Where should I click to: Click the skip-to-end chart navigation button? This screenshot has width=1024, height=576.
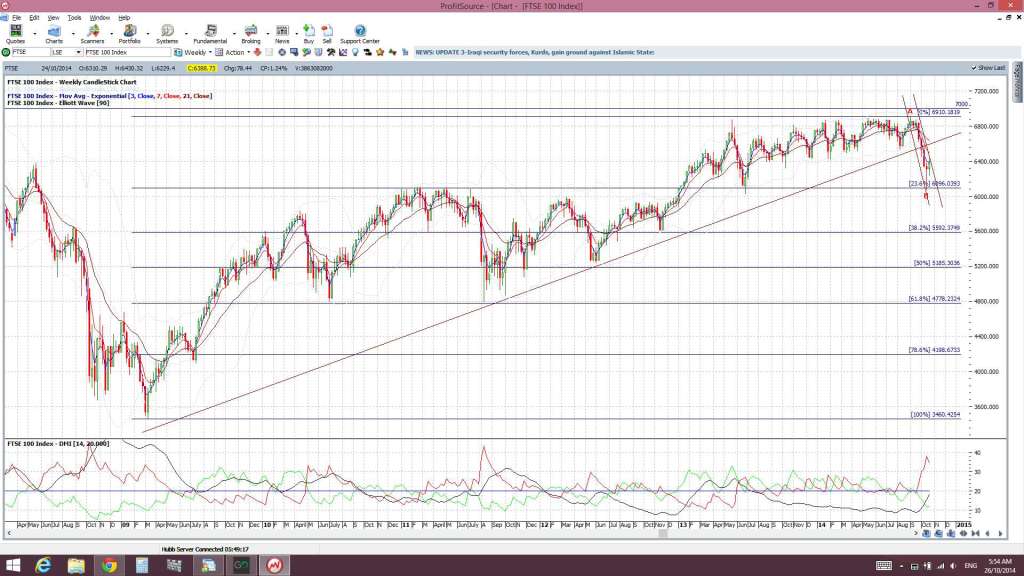pyautogui.click(x=975, y=534)
